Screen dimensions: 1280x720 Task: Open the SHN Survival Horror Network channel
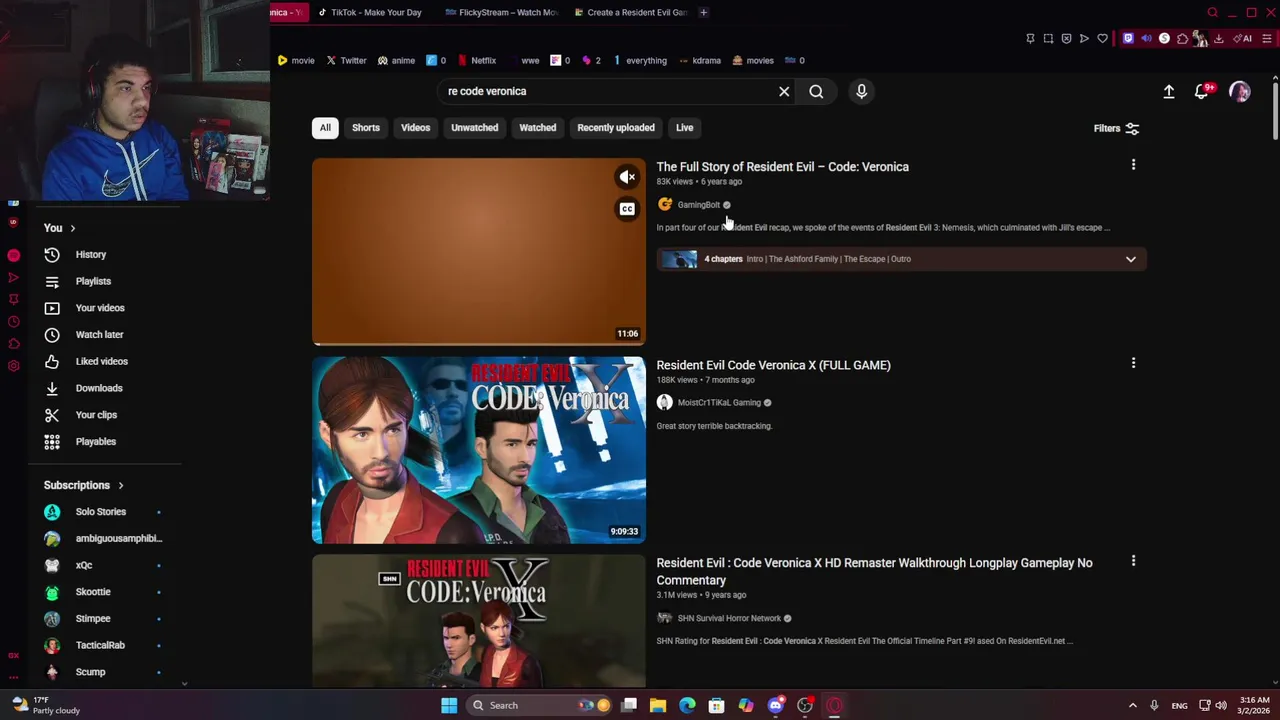729,618
